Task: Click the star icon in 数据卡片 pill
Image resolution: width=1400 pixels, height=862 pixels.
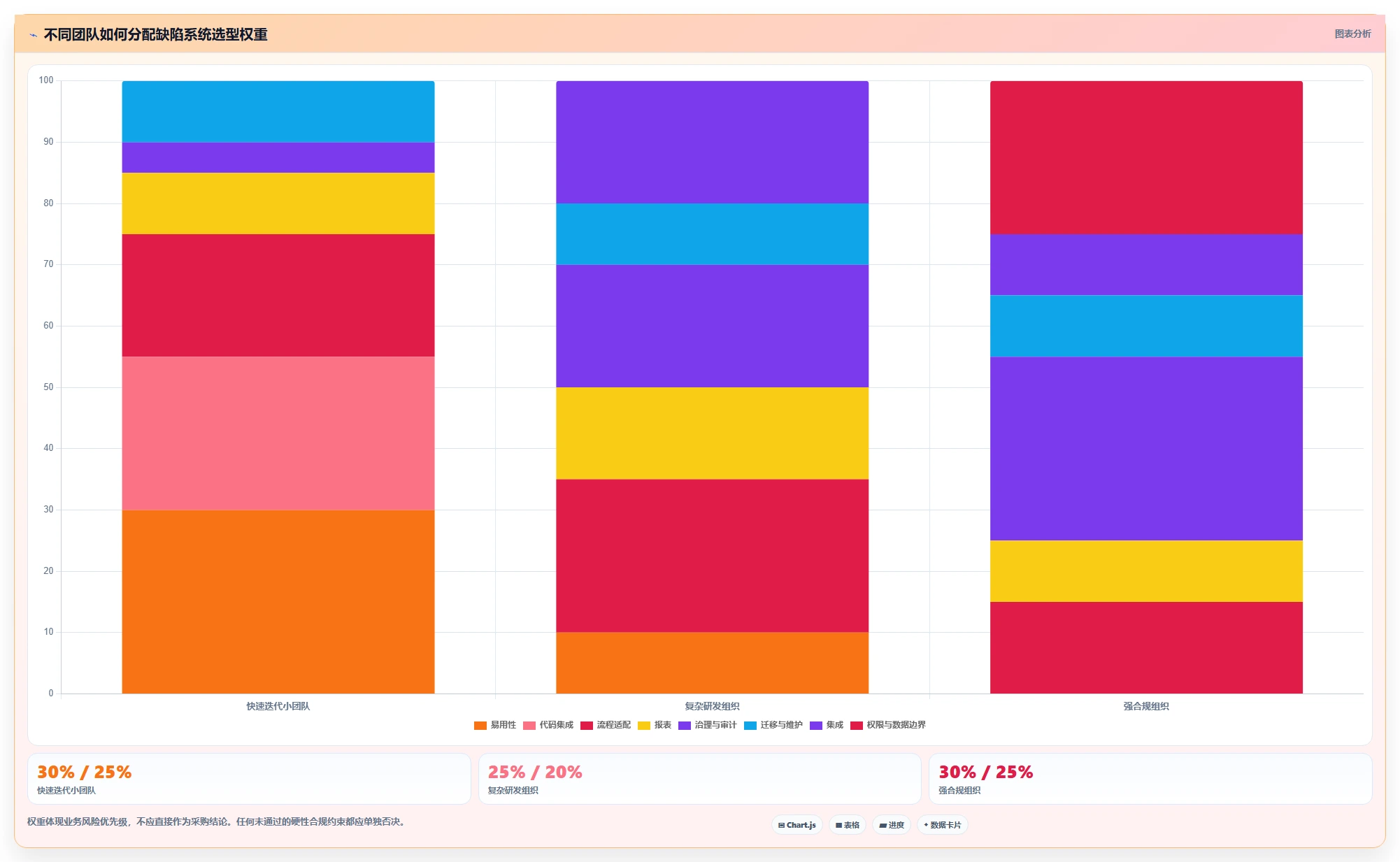Action: click(x=926, y=825)
